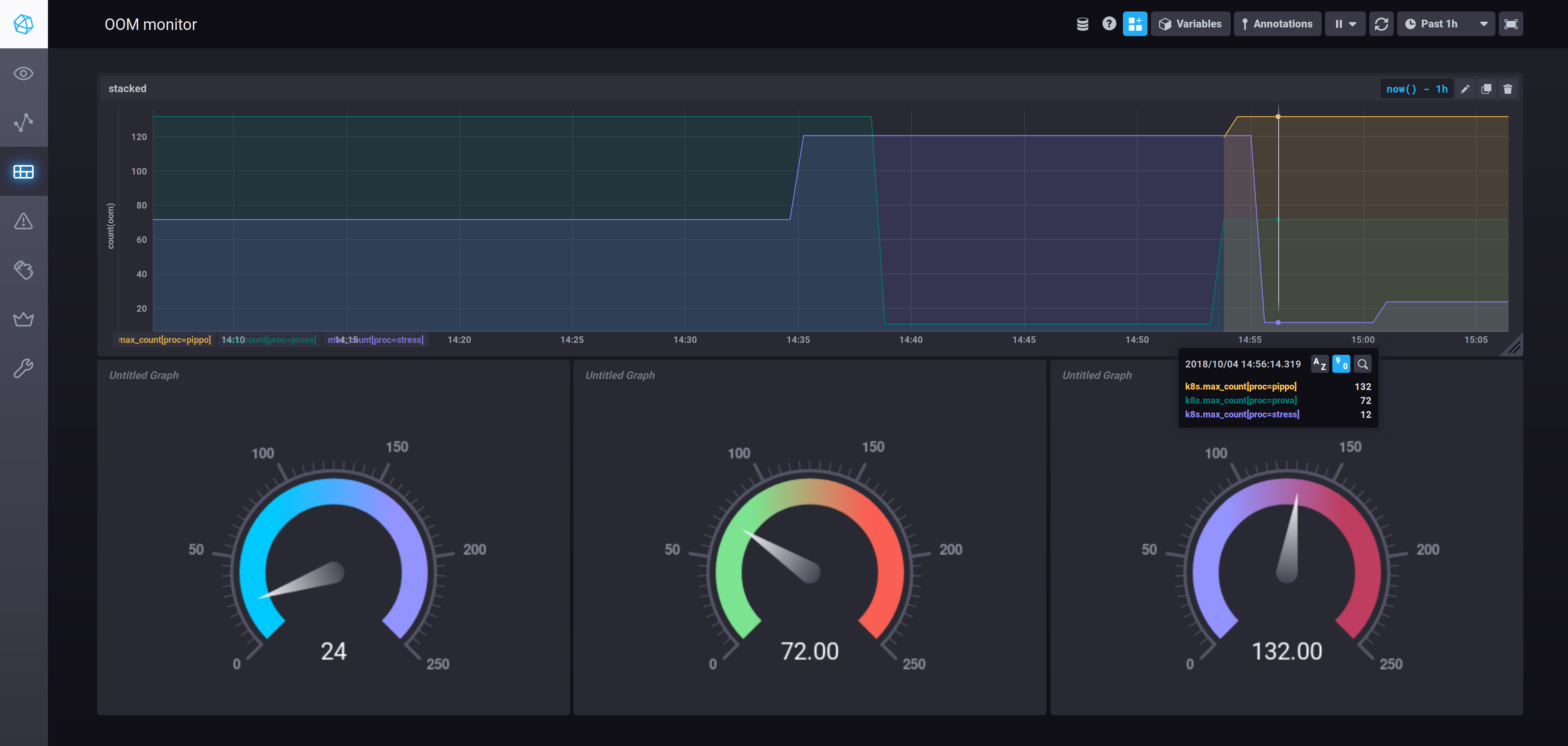Sort legend alphabetically with AZ button

pyautogui.click(x=1319, y=364)
